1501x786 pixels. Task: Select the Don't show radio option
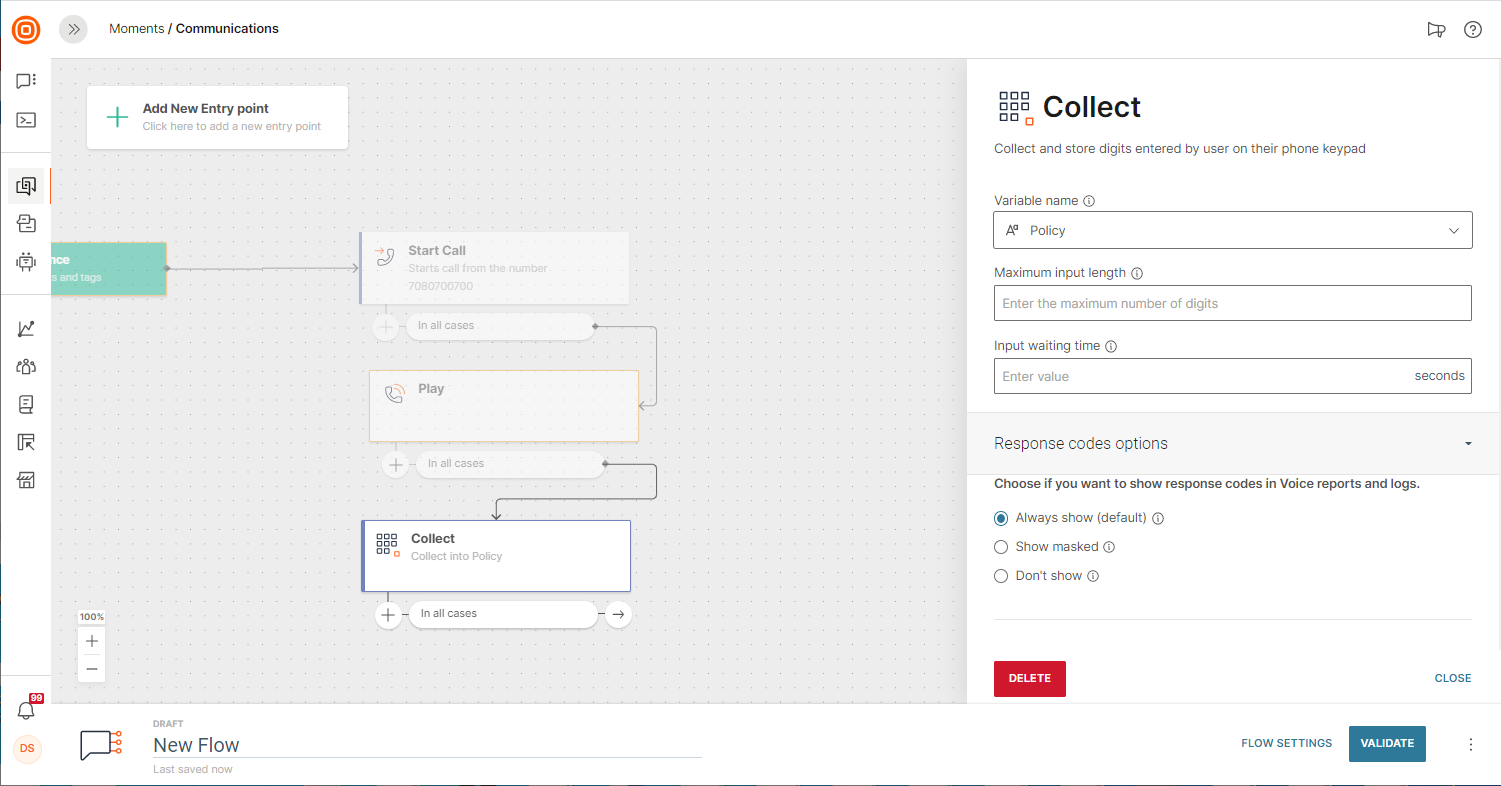(1001, 576)
